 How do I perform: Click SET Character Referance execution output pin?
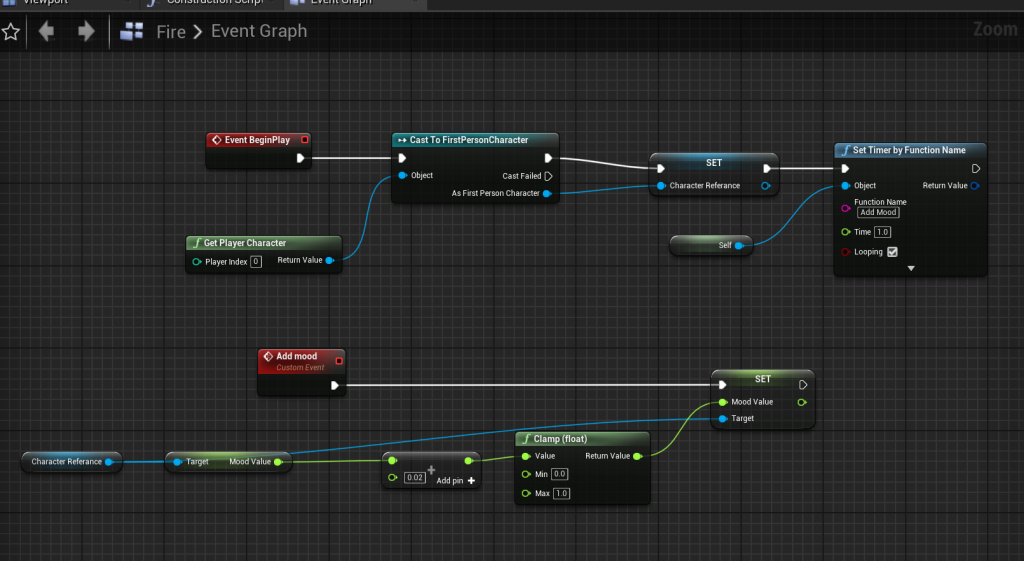tap(767, 168)
